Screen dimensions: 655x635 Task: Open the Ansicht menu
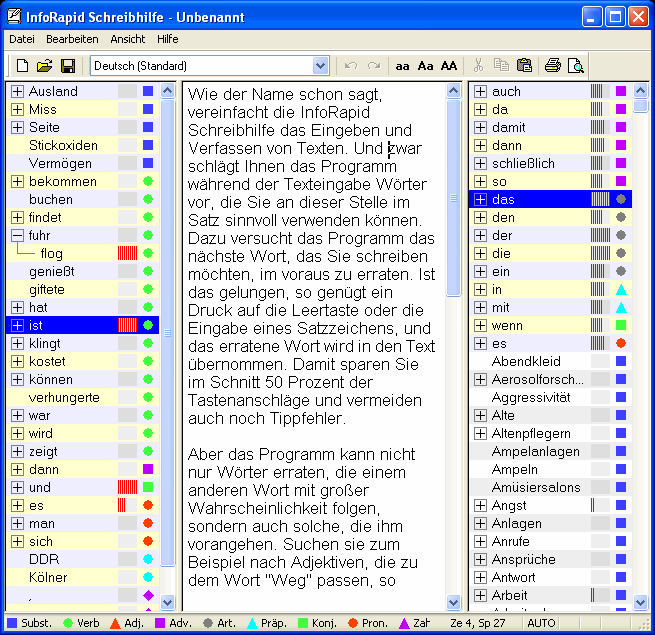(127, 39)
